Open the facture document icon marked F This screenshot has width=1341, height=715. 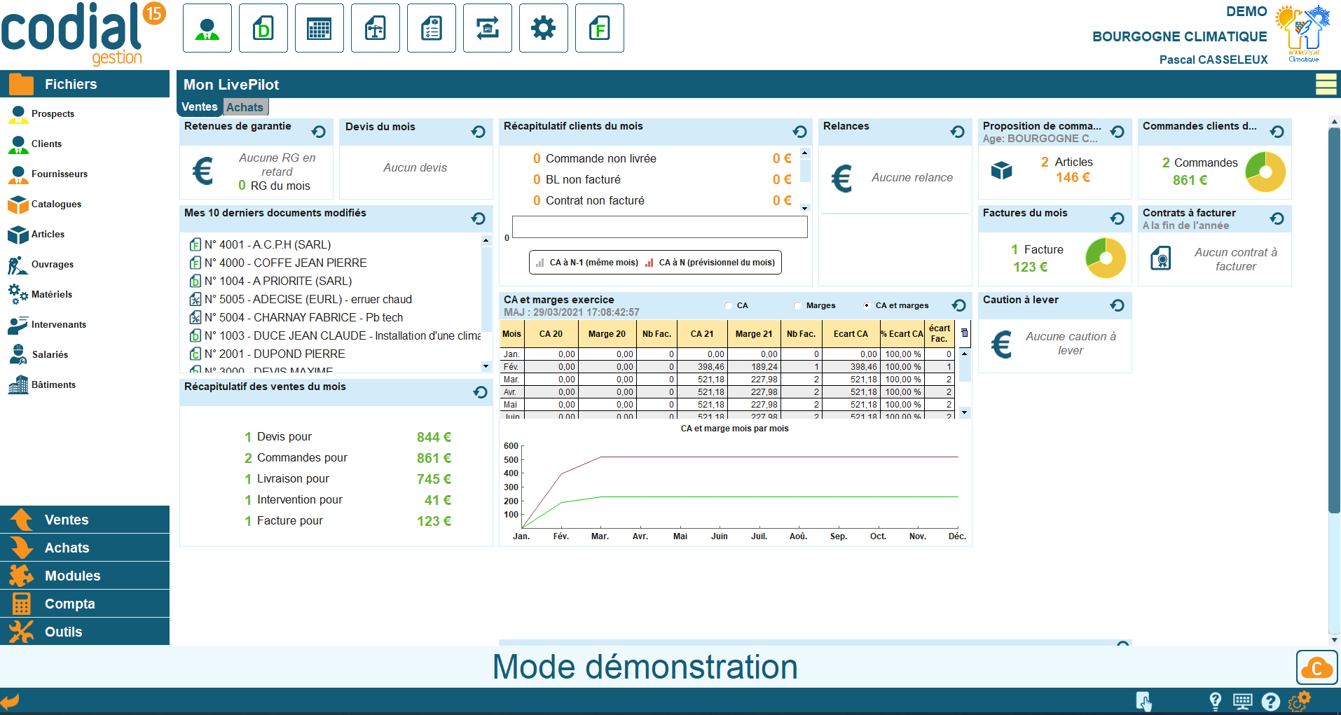point(600,28)
